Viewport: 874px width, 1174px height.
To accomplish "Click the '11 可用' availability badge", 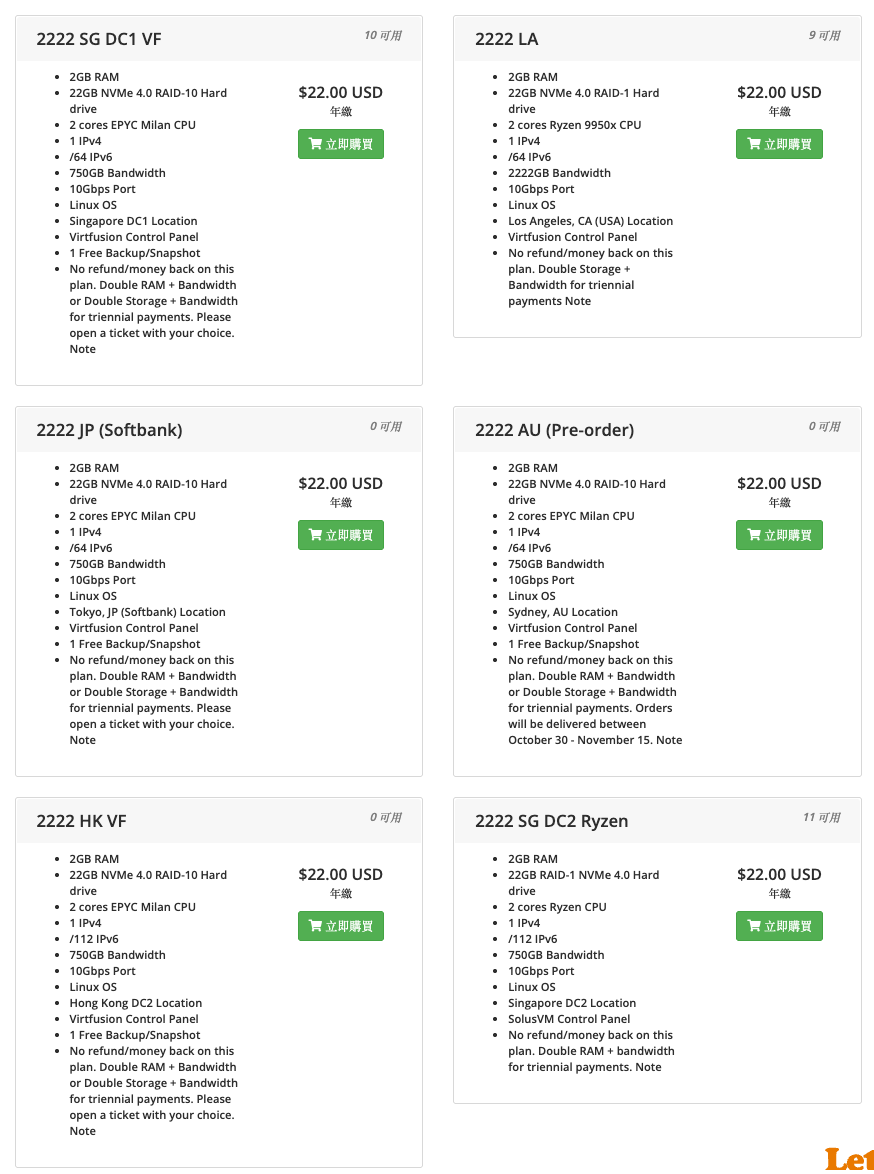I will [821, 818].
